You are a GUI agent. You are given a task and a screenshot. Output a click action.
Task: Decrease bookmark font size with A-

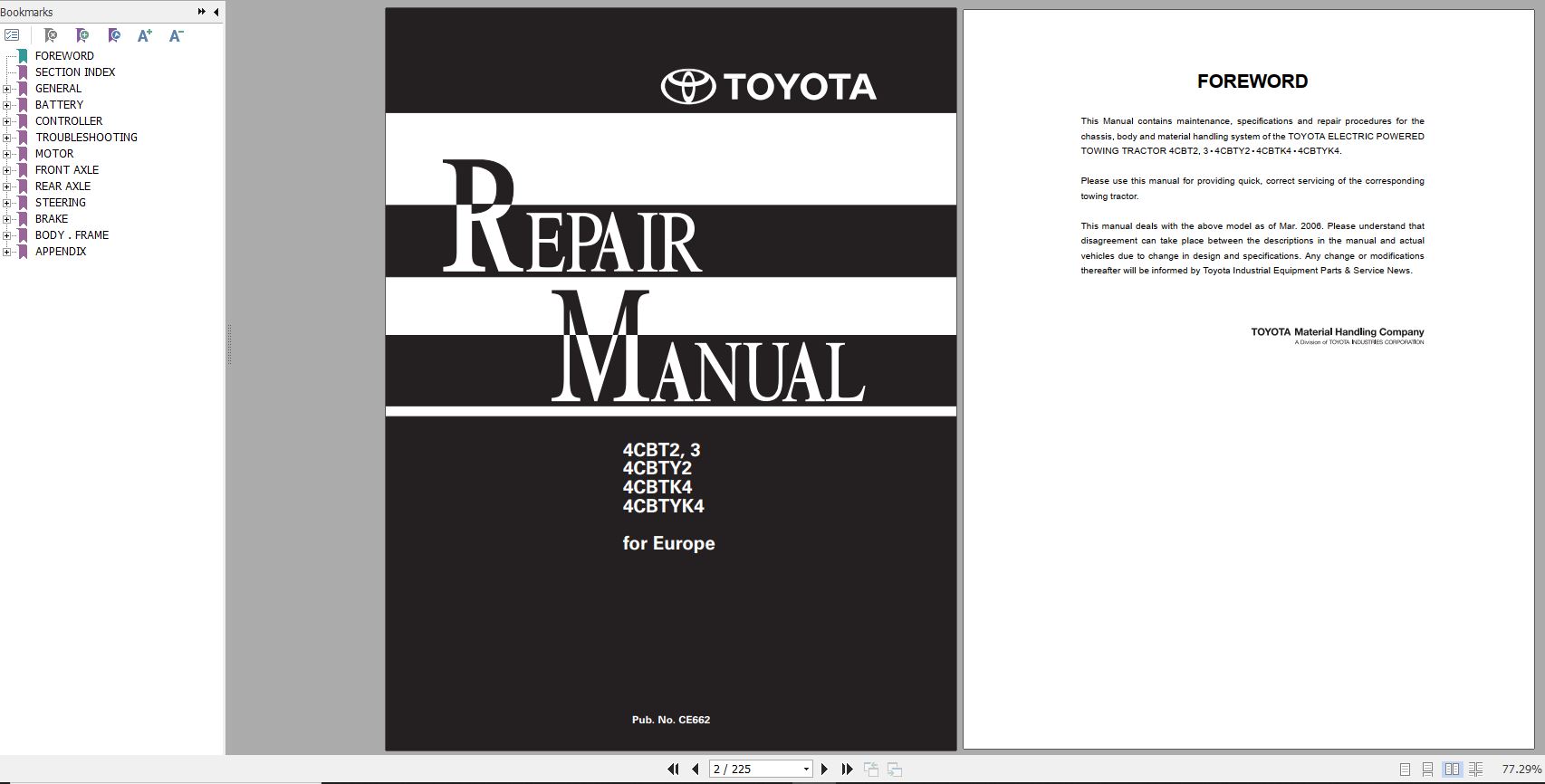coord(177,35)
